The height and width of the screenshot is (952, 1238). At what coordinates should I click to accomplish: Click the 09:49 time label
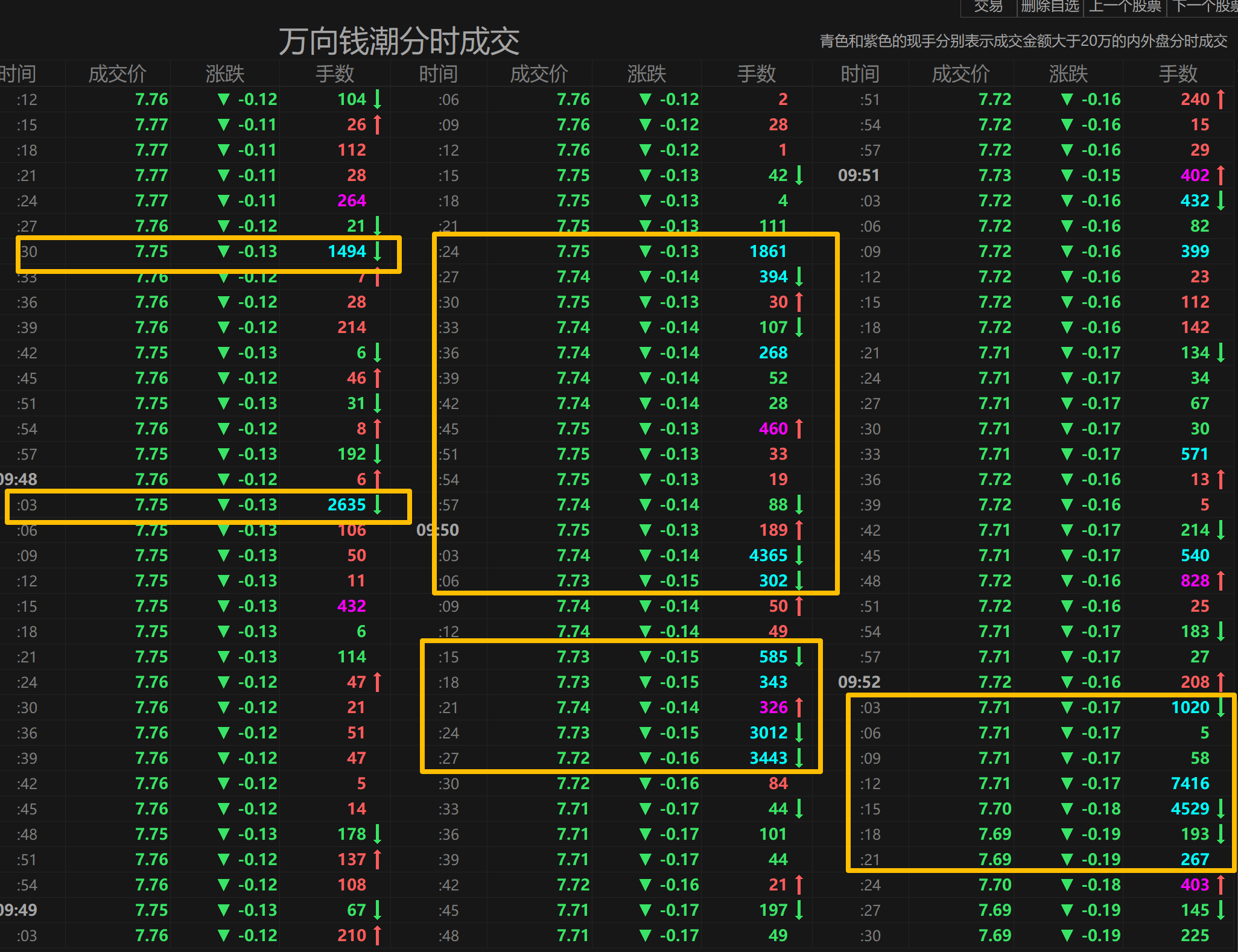point(19,910)
